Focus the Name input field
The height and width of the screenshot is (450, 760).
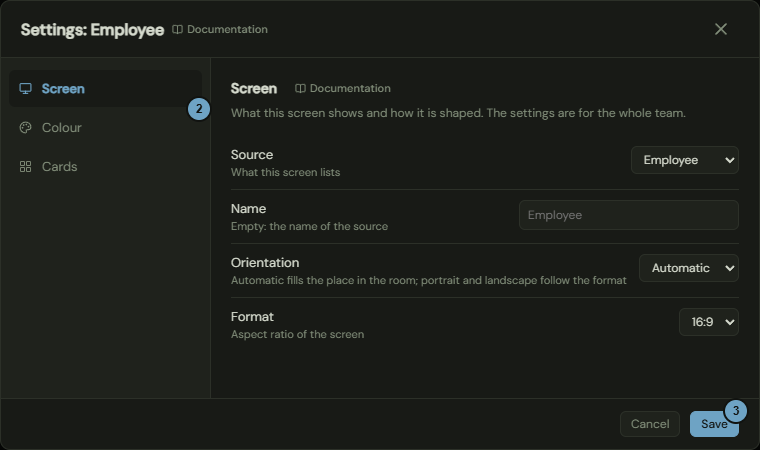point(629,215)
